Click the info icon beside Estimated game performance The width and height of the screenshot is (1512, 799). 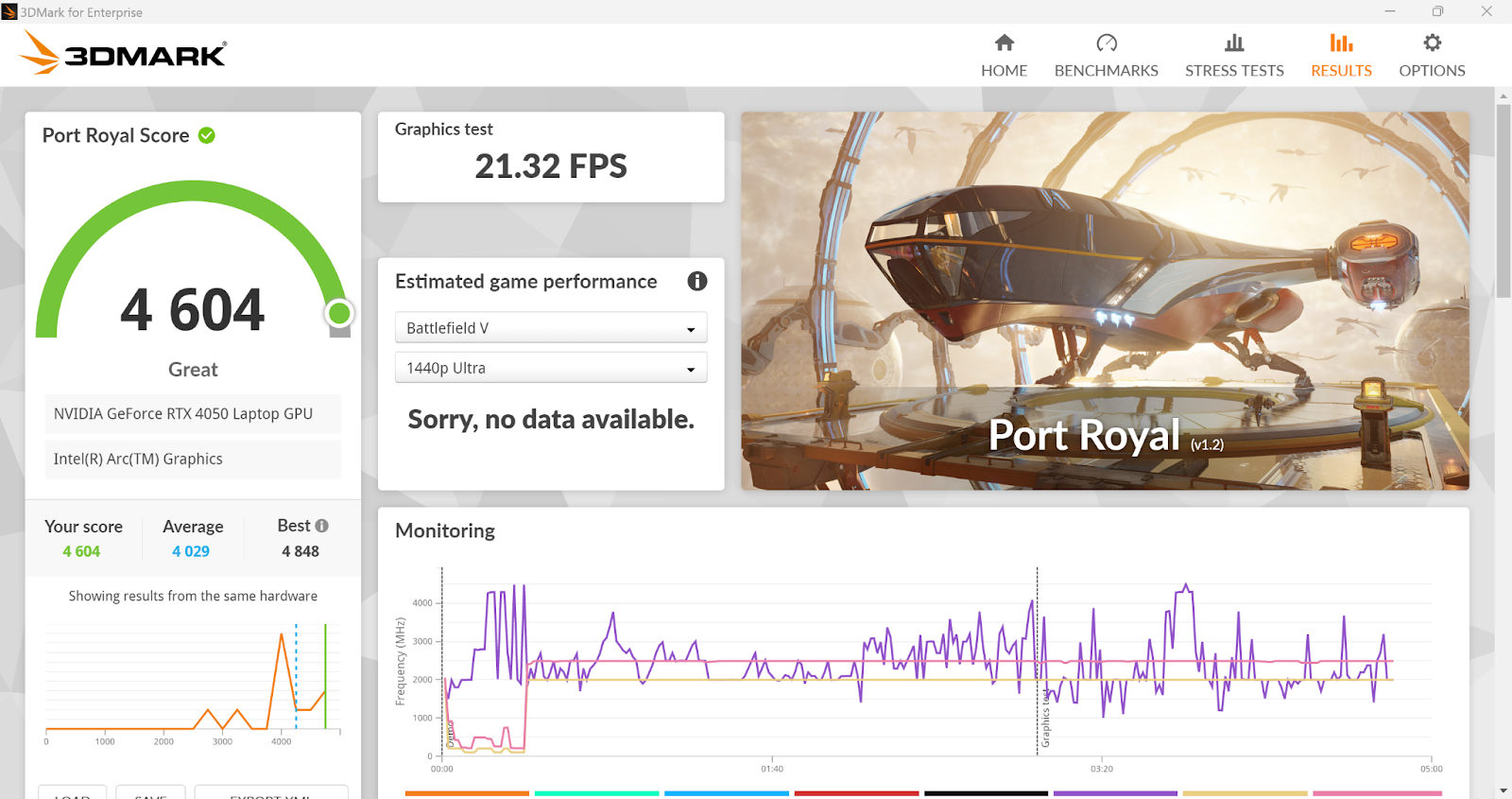(697, 281)
